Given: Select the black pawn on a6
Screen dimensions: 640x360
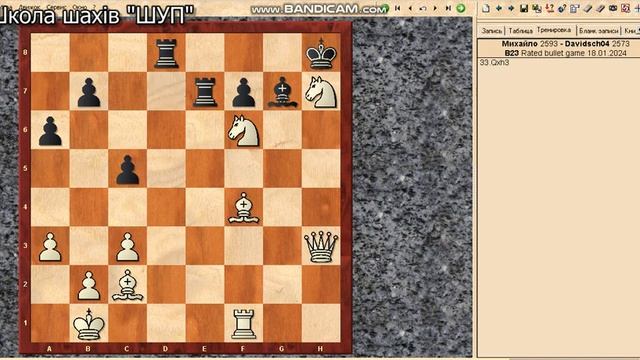Looking at the screenshot, I should (50, 130).
